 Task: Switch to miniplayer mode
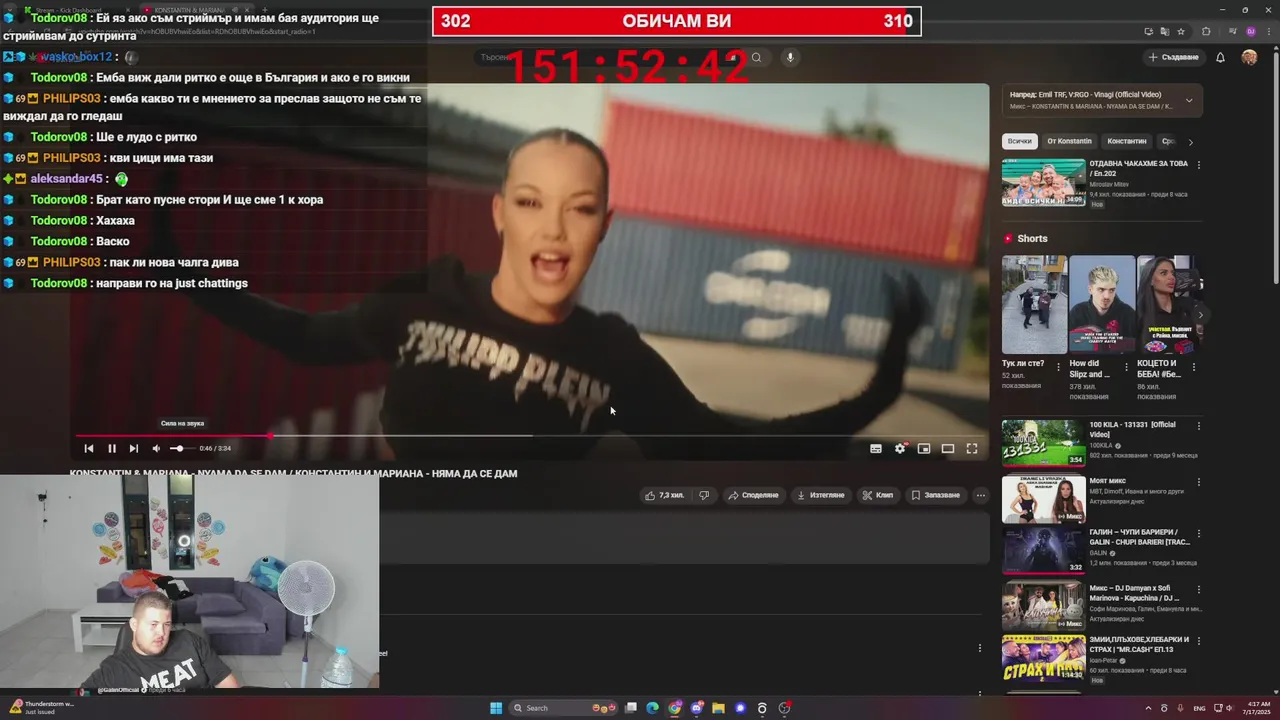[x=924, y=449]
